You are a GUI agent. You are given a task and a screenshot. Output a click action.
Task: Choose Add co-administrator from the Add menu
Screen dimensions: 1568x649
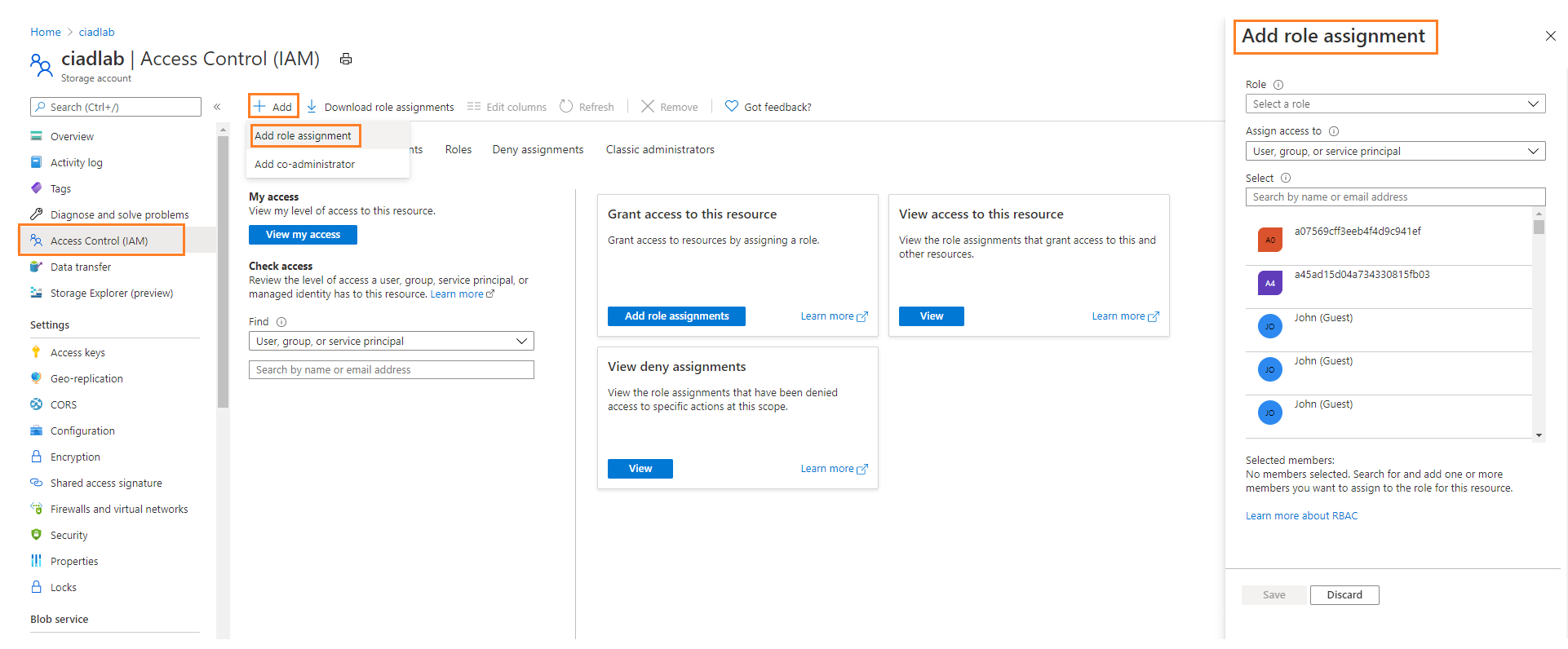tap(304, 165)
